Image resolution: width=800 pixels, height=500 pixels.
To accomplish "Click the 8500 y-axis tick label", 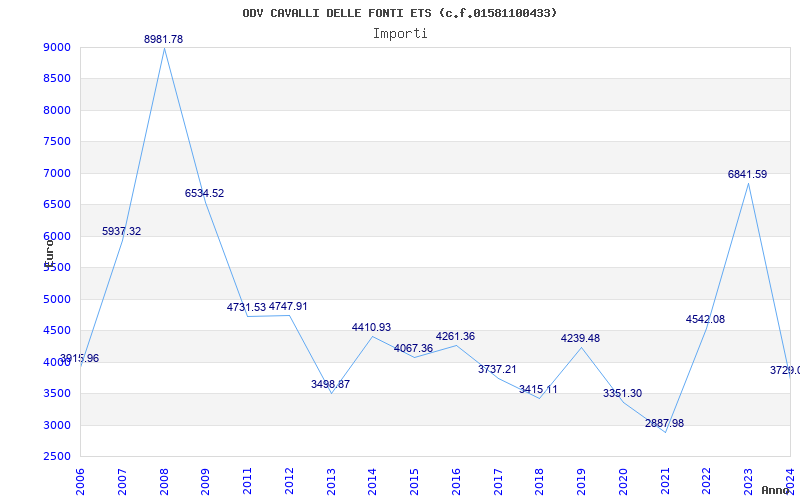I will (x=57, y=79).
